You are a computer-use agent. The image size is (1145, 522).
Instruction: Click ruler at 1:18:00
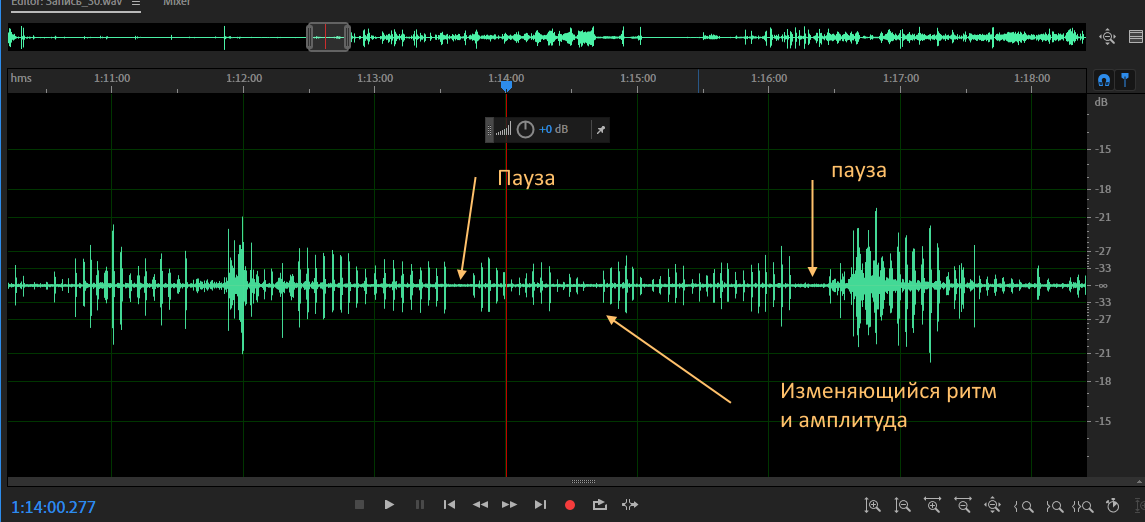[x=1033, y=77]
